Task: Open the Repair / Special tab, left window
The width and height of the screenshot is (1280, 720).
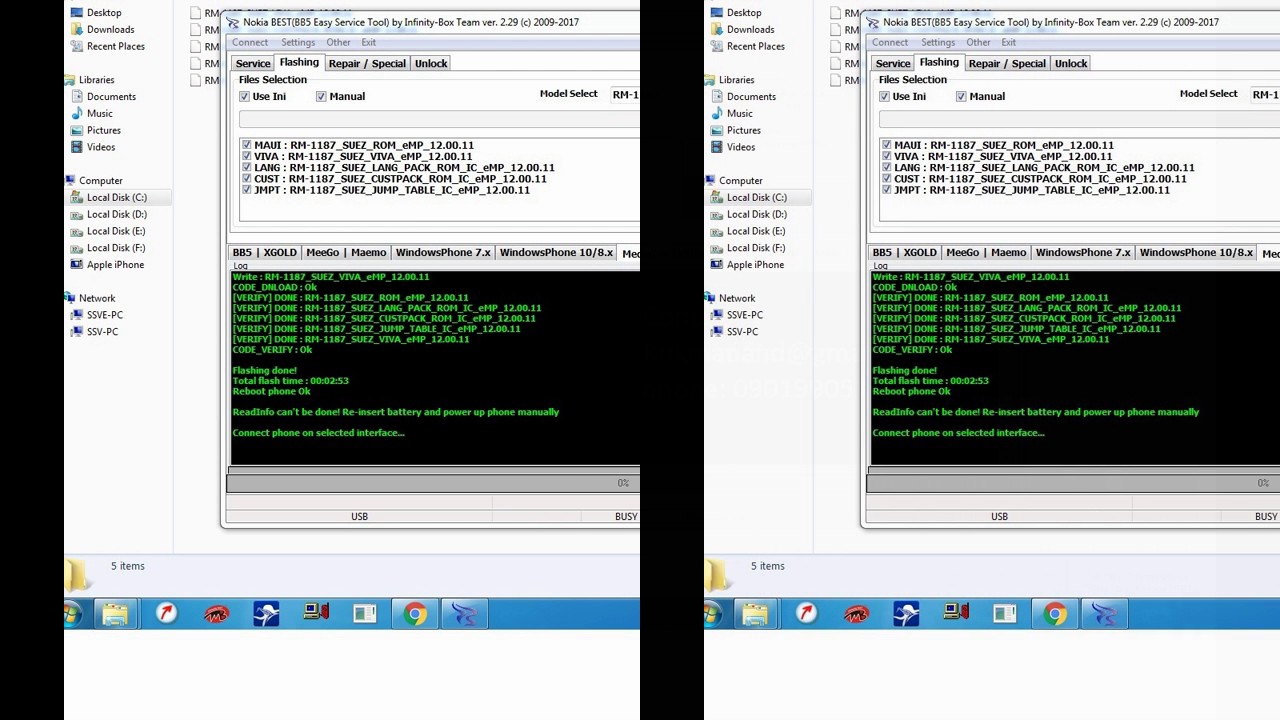Action: [367, 63]
